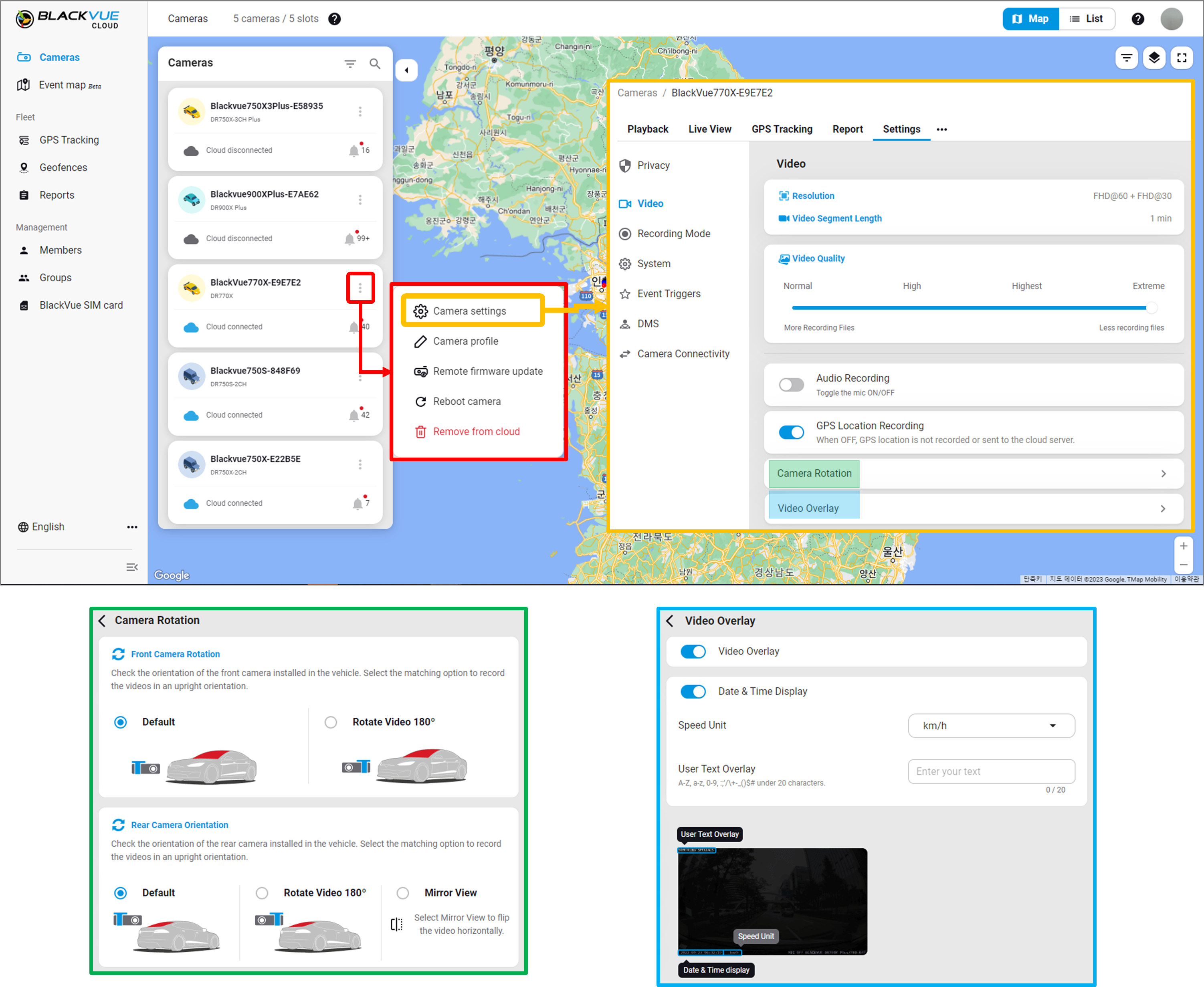
Task: Open Recording Mode settings section
Action: (664, 234)
